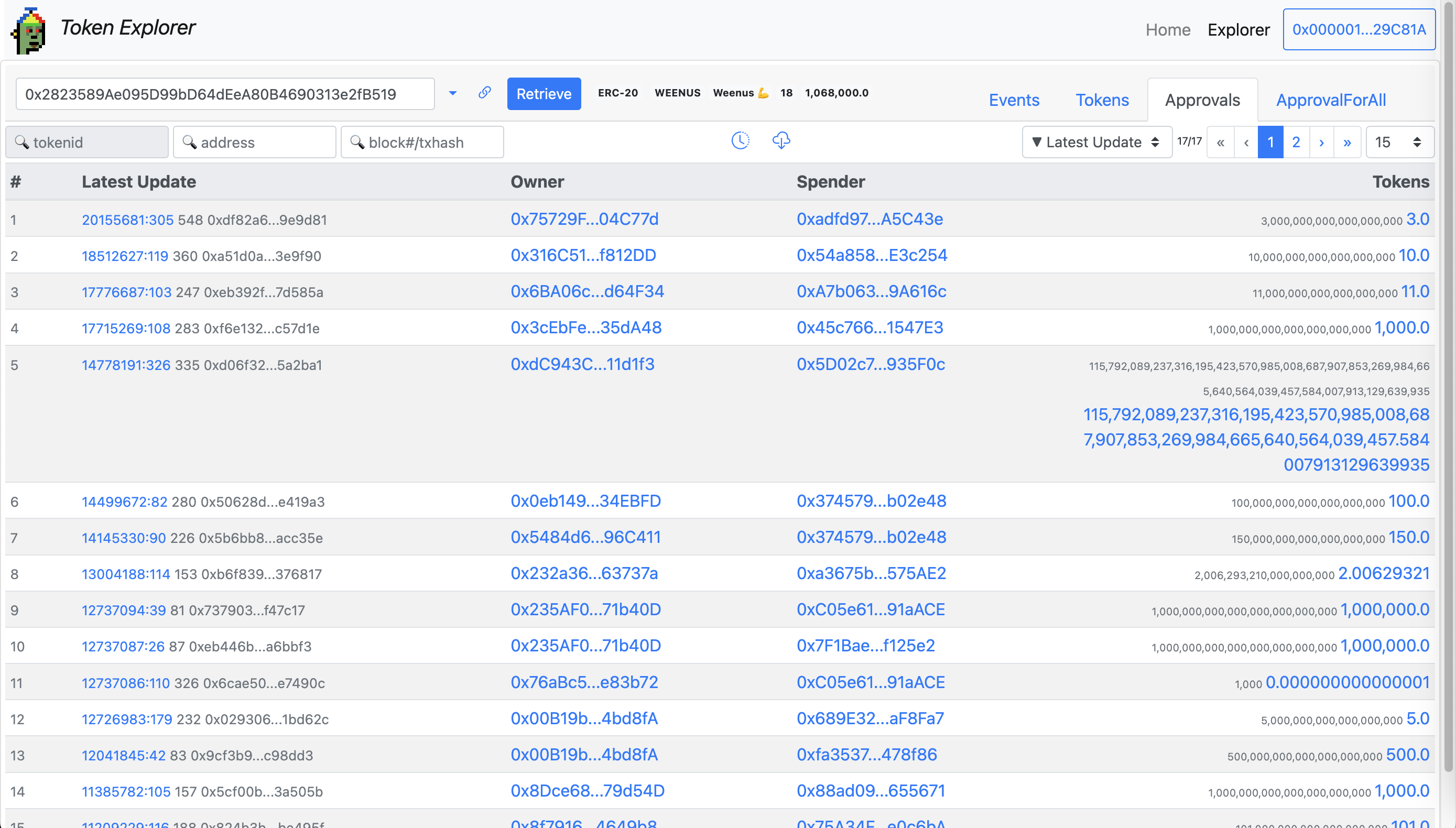Select page 2 in pagination
Viewport: 1456px width, 828px height.
1296,142
